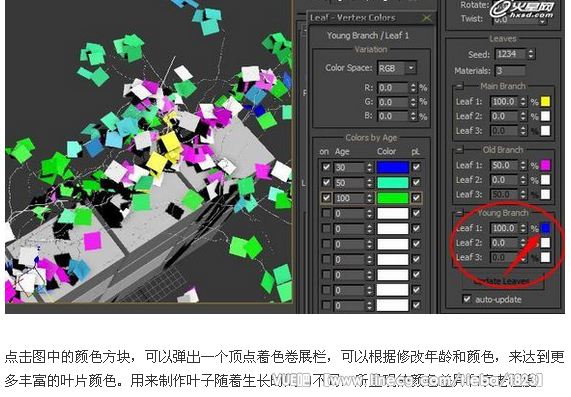Uncheck the 'on' box for age 50
Image resolution: width=571 pixels, height=397 pixels.
(x=326, y=182)
